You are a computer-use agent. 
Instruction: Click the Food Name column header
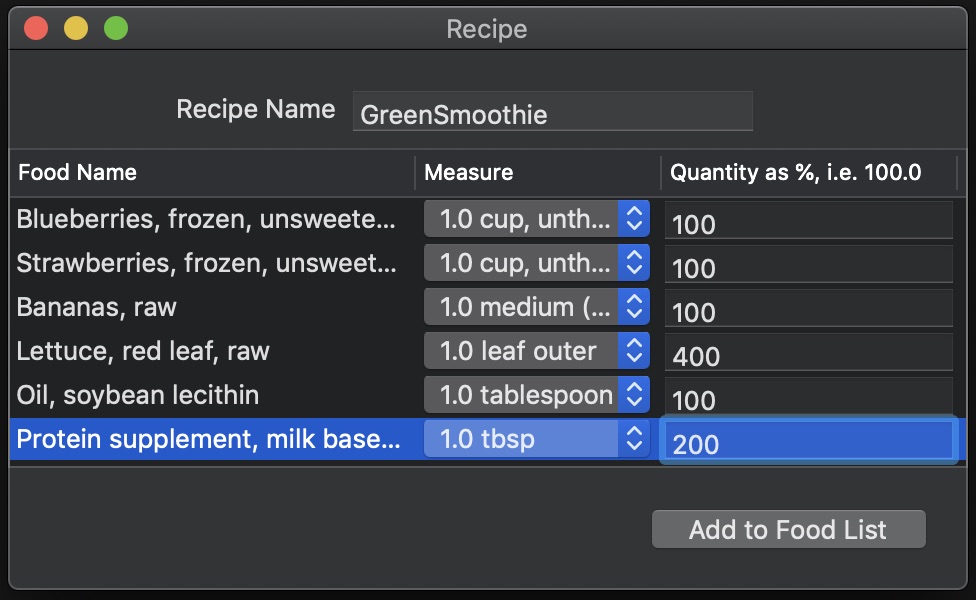coord(212,172)
